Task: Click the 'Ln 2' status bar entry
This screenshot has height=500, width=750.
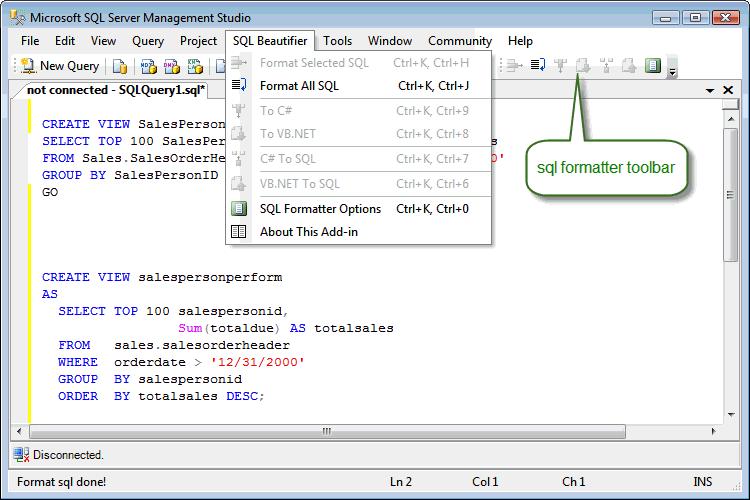Action: 401,482
